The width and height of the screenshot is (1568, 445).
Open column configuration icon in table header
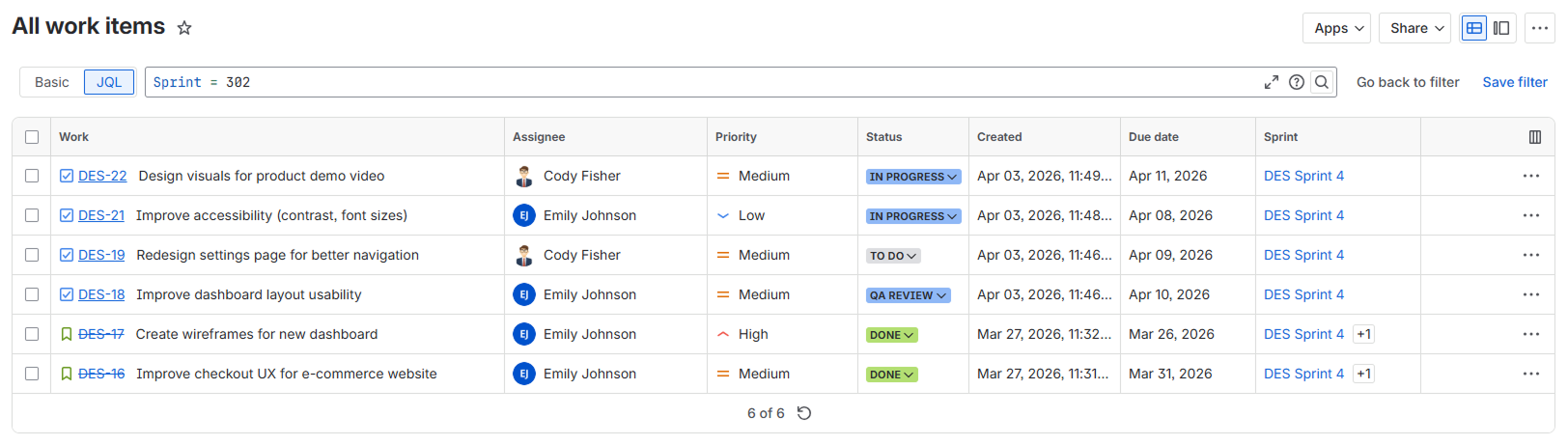pos(1535,137)
